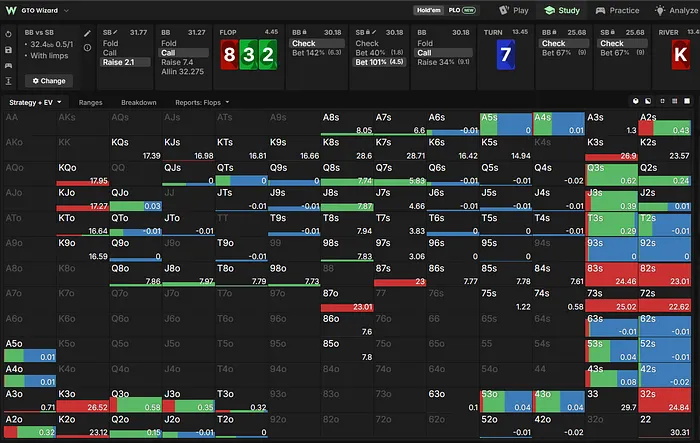700x443 pixels.
Task: Switch to the Ranges tab
Action: (91, 102)
